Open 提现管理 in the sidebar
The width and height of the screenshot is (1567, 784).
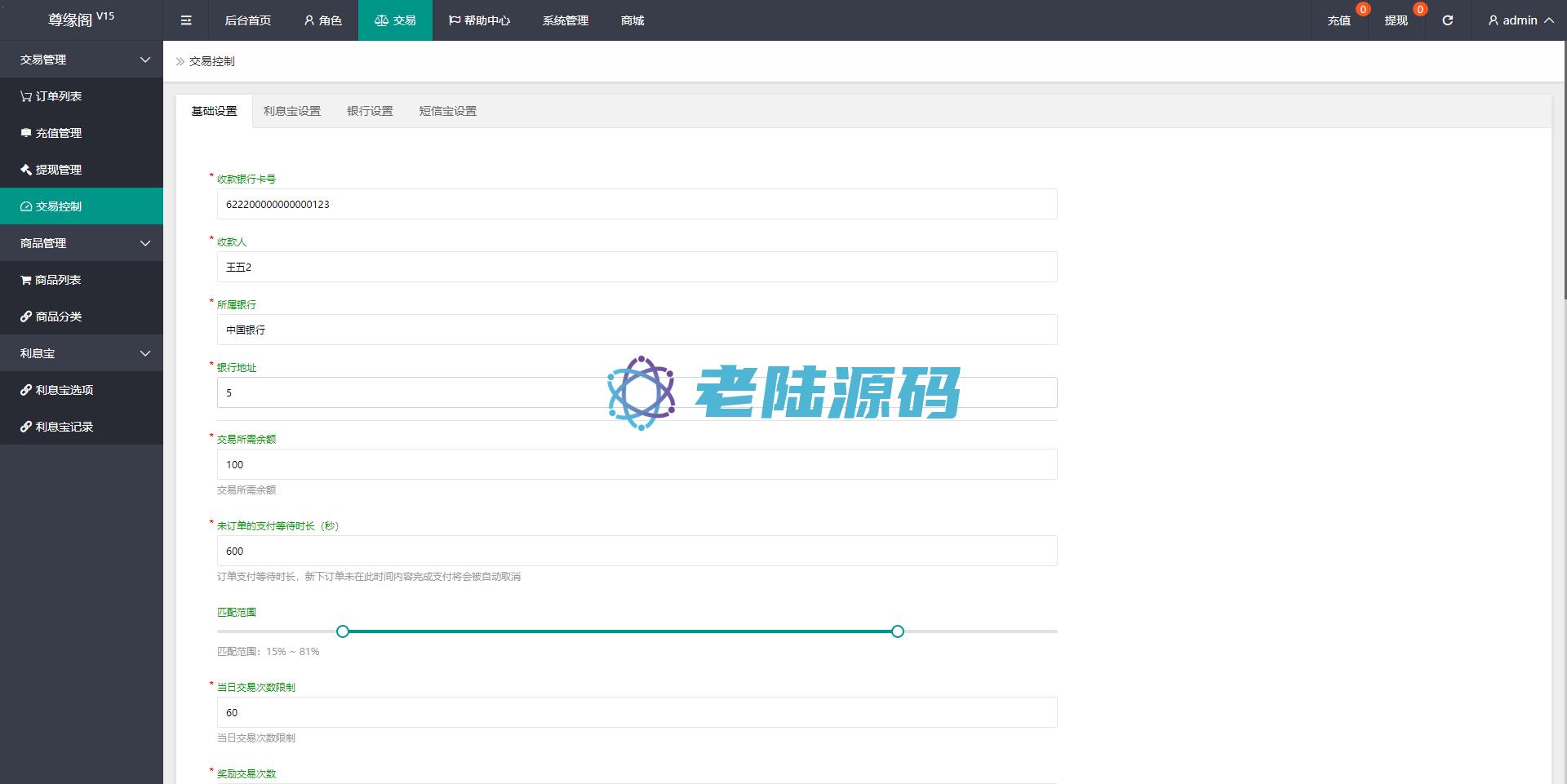58,170
